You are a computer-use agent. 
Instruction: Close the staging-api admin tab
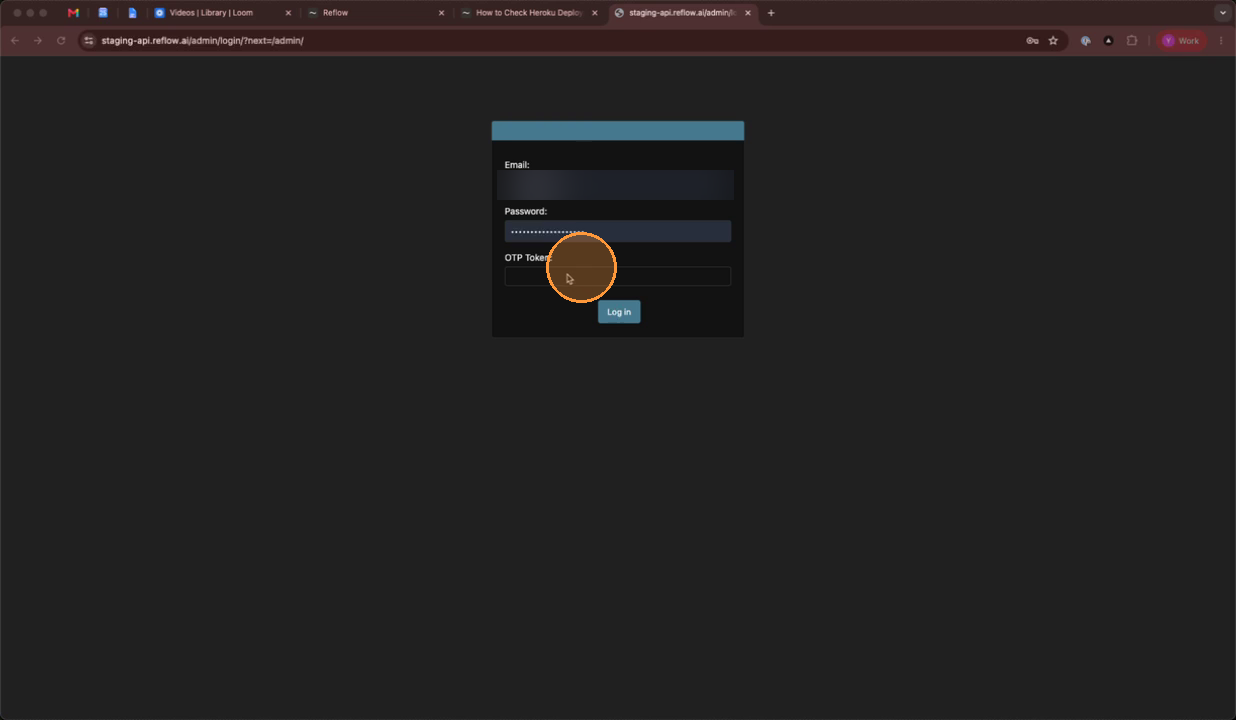click(747, 13)
